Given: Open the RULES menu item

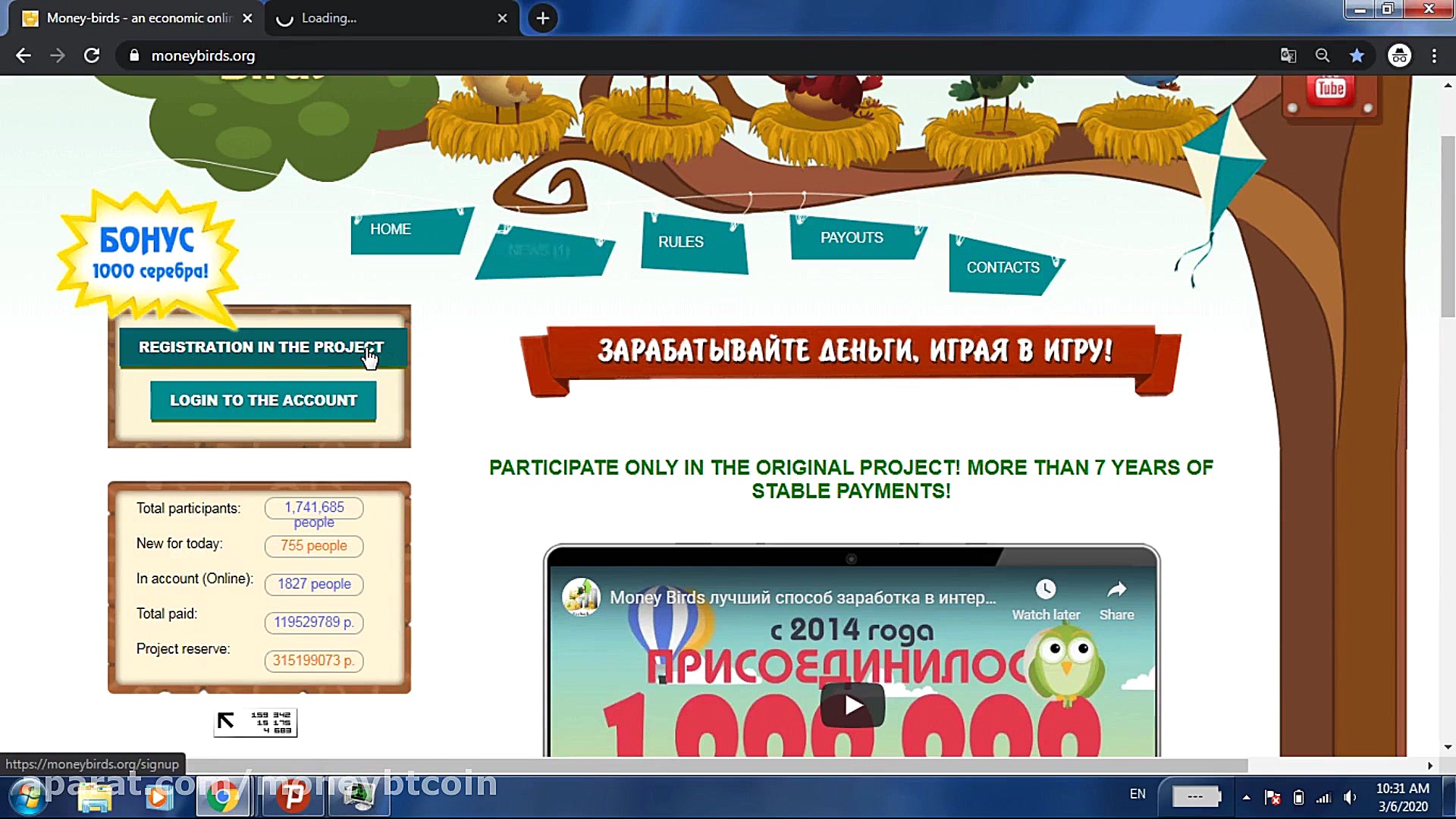Looking at the screenshot, I should (x=681, y=242).
